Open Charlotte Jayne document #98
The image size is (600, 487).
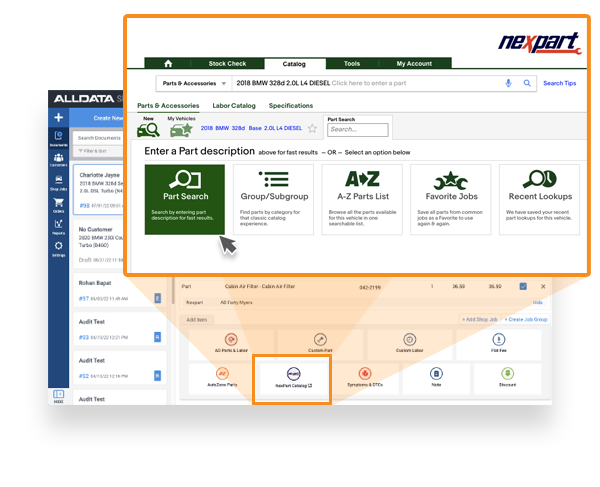point(99,190)
